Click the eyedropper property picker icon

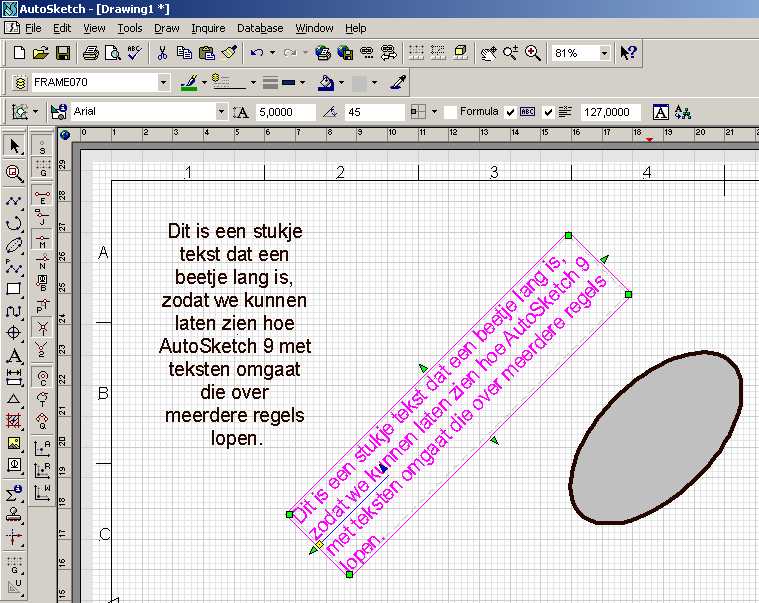[398, 83]
